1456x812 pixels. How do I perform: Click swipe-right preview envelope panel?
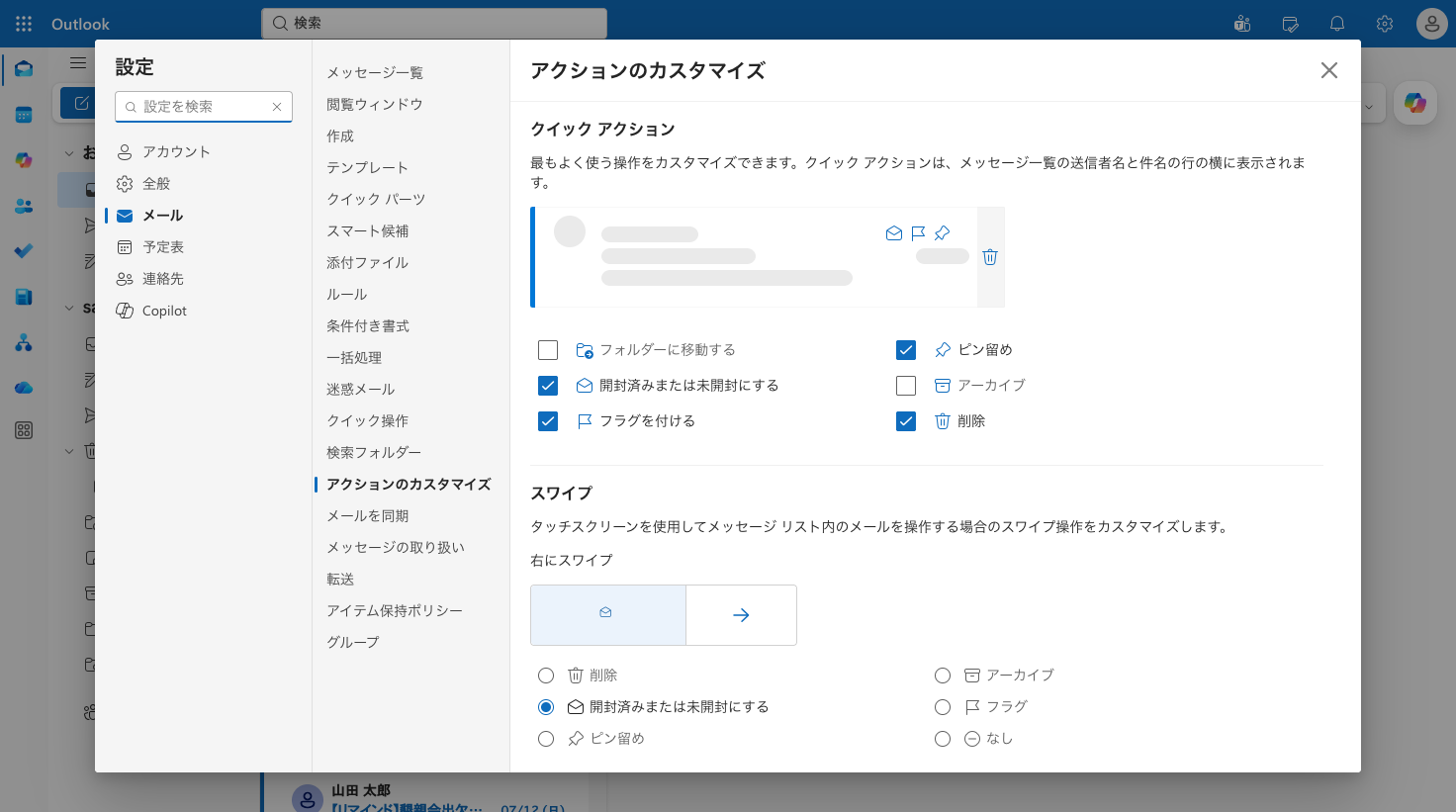click(x=608, y=615)
